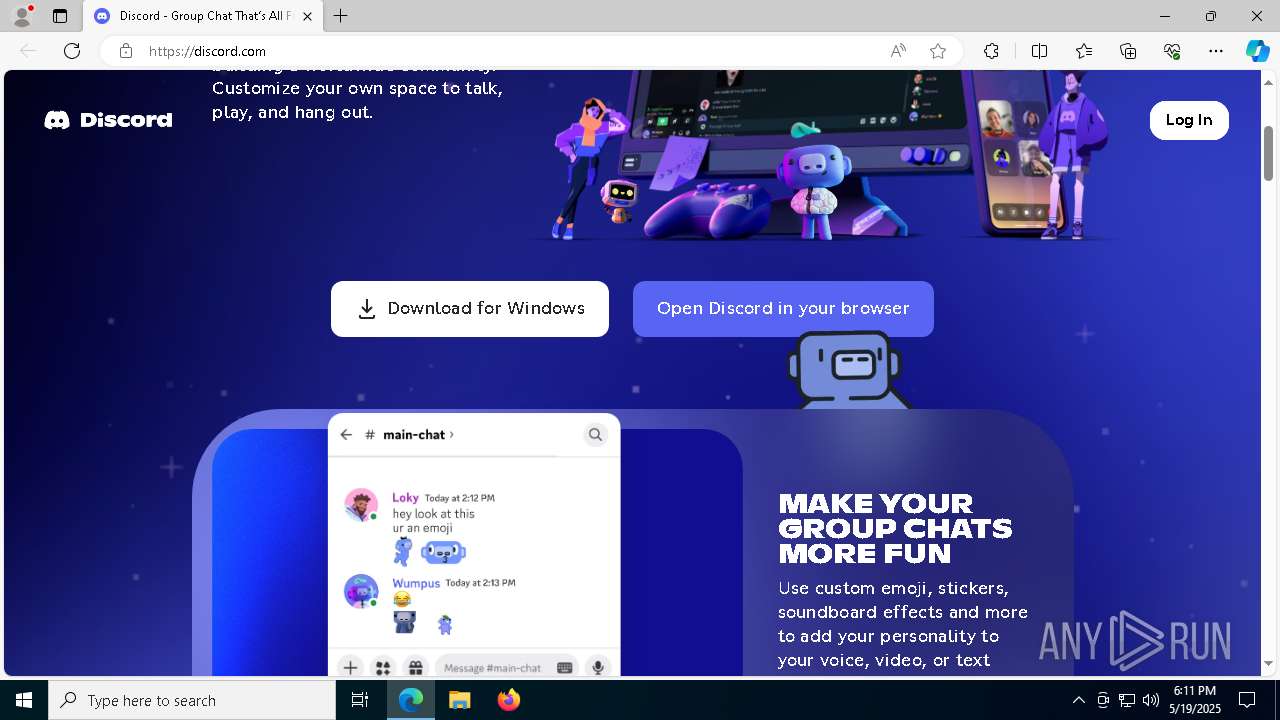1280x720 pixels.
Task: Click microphone icon in chat mockup
Action: click(x=598, y=667)
